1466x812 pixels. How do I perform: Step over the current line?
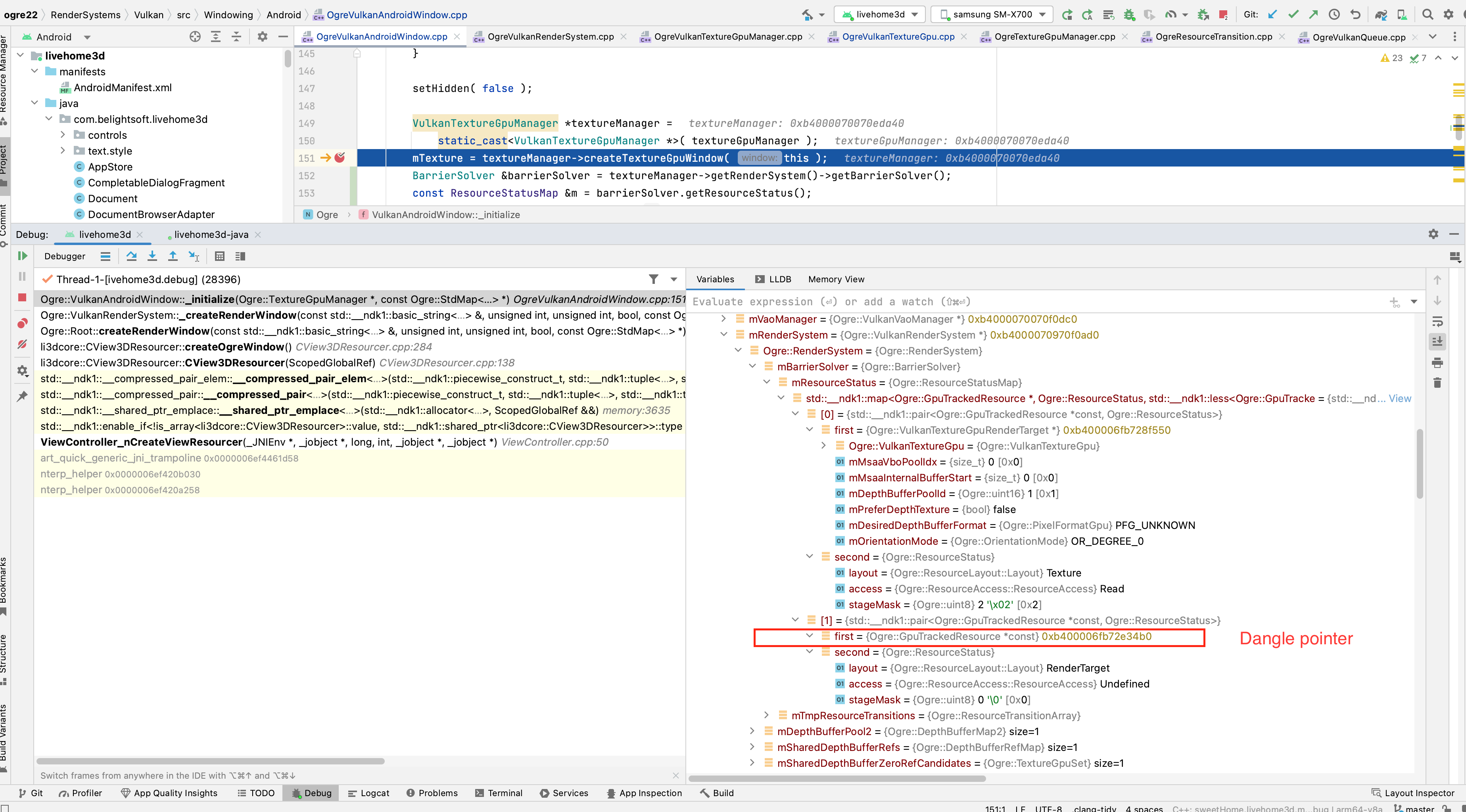131,256
